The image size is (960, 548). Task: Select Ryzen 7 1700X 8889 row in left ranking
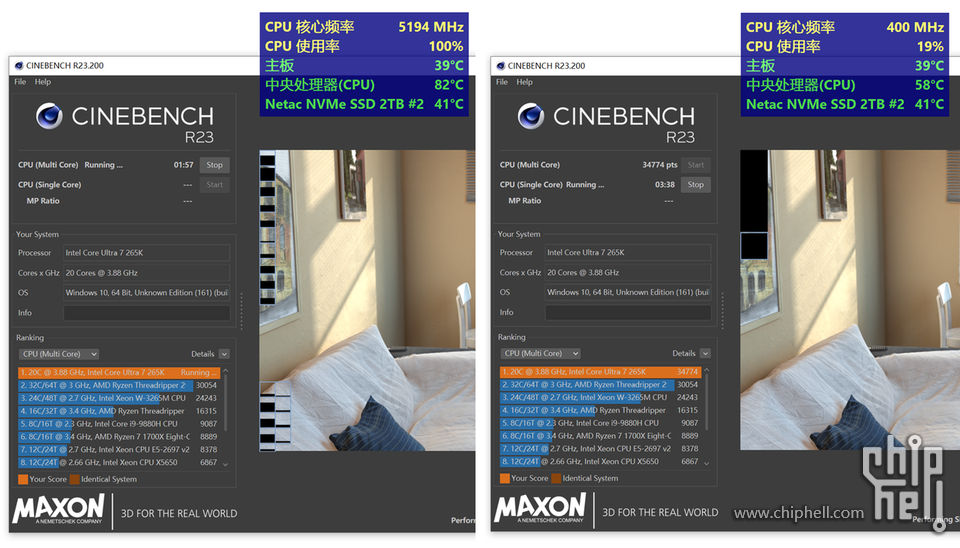click(119, 437)
